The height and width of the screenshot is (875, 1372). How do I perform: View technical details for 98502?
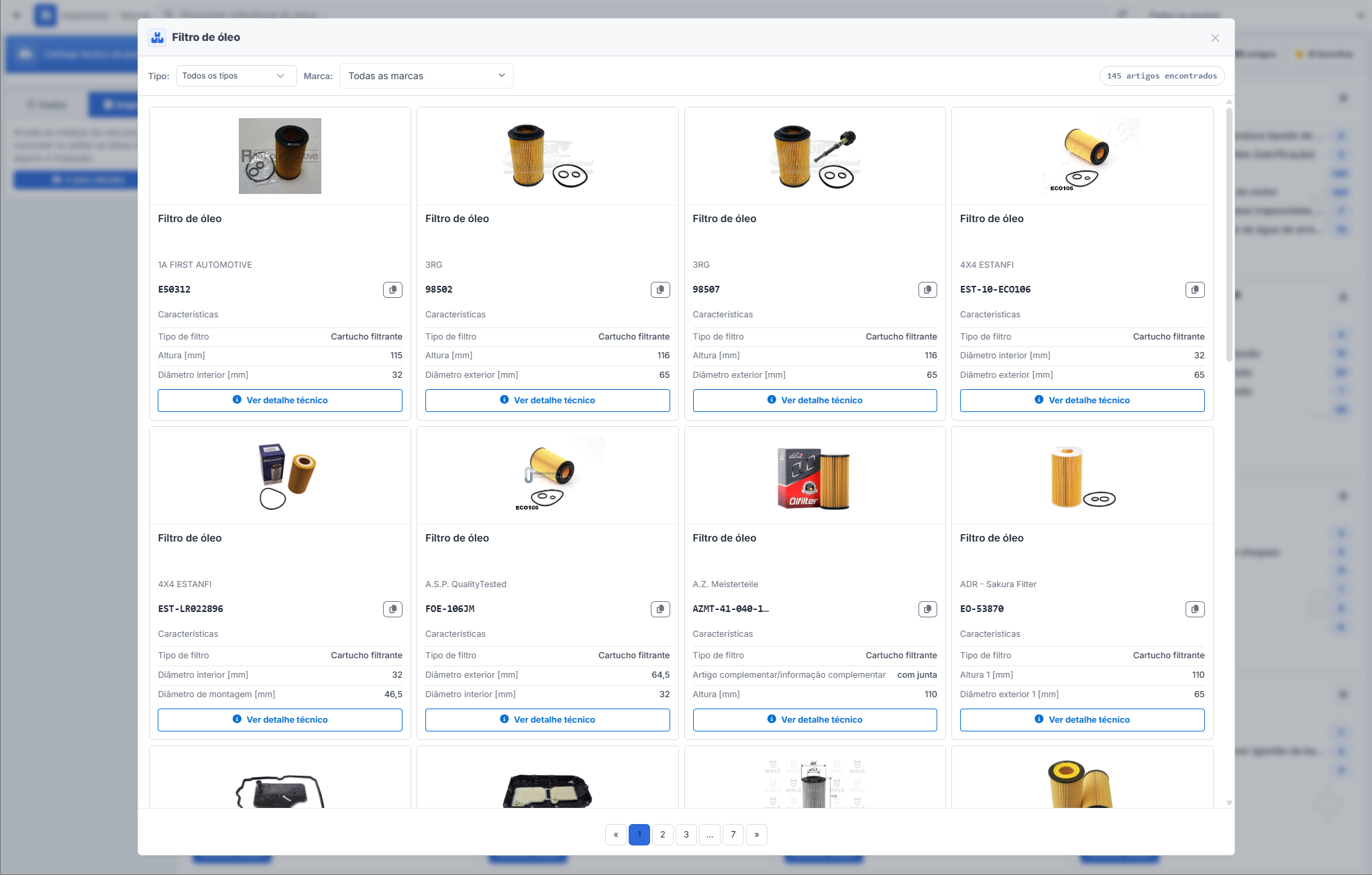coord(547,401)
